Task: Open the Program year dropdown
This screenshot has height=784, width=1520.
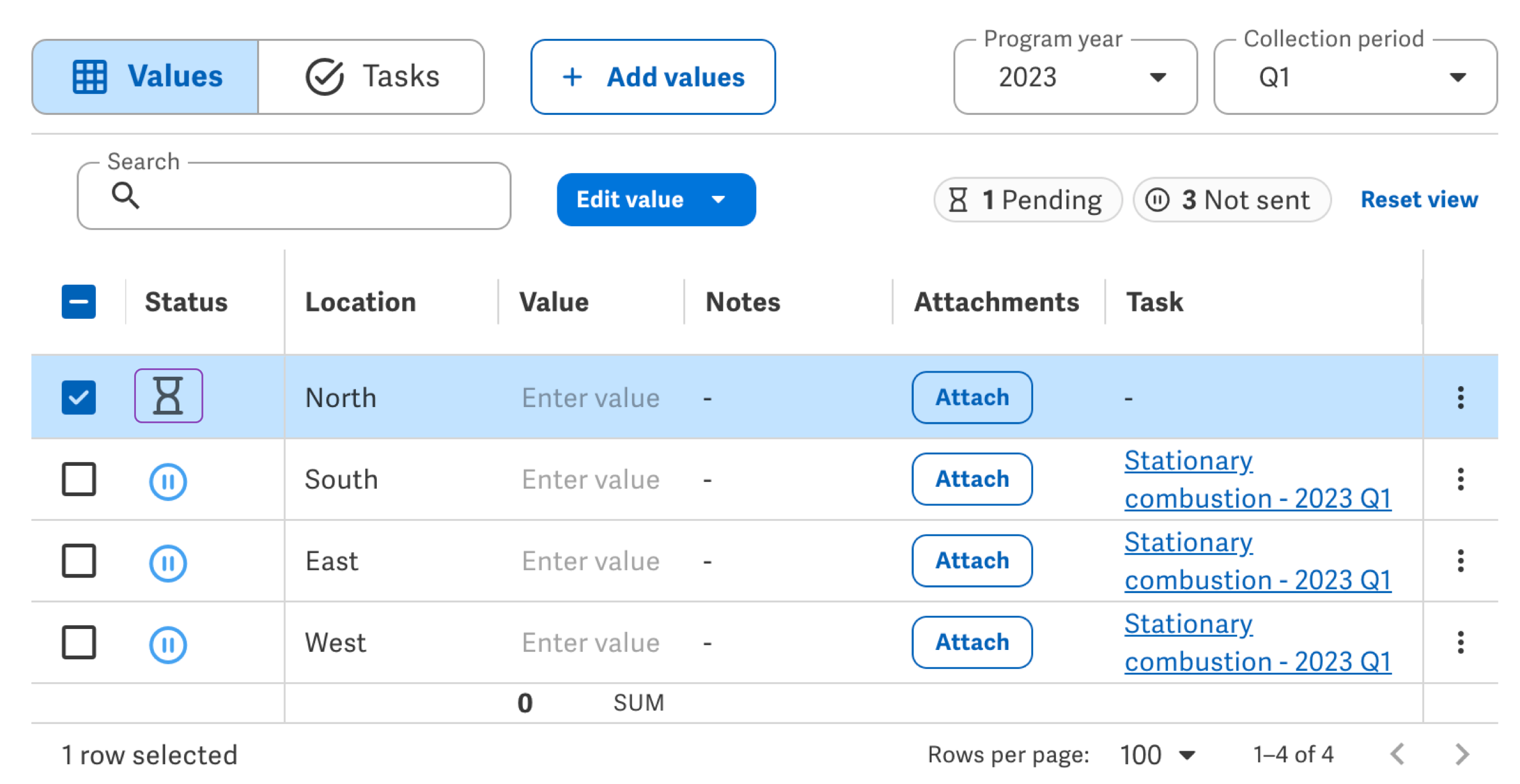Action: click(1075, 77)
